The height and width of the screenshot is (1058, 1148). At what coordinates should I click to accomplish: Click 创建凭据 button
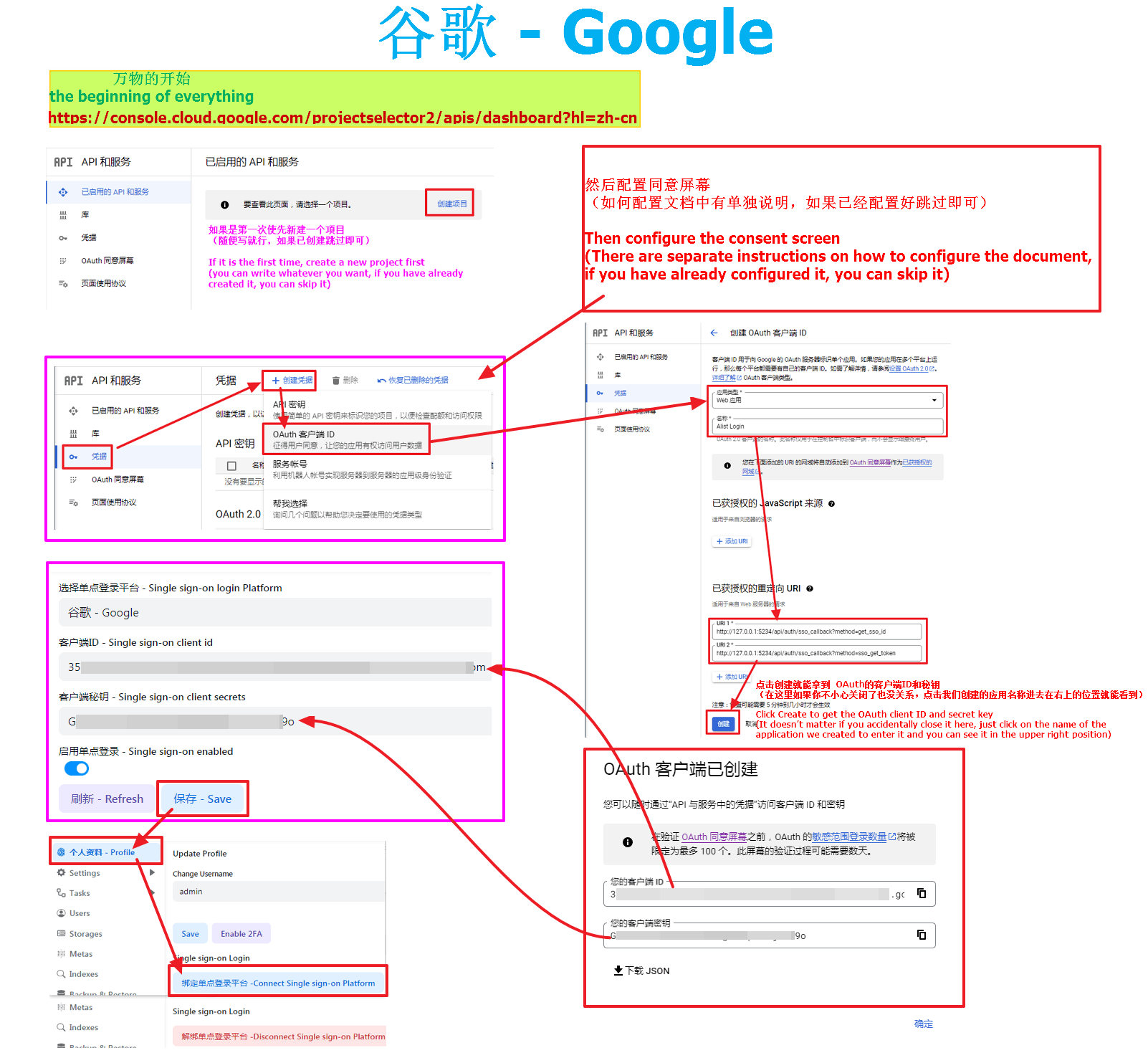pyautogui.click(x=292, y=380)
